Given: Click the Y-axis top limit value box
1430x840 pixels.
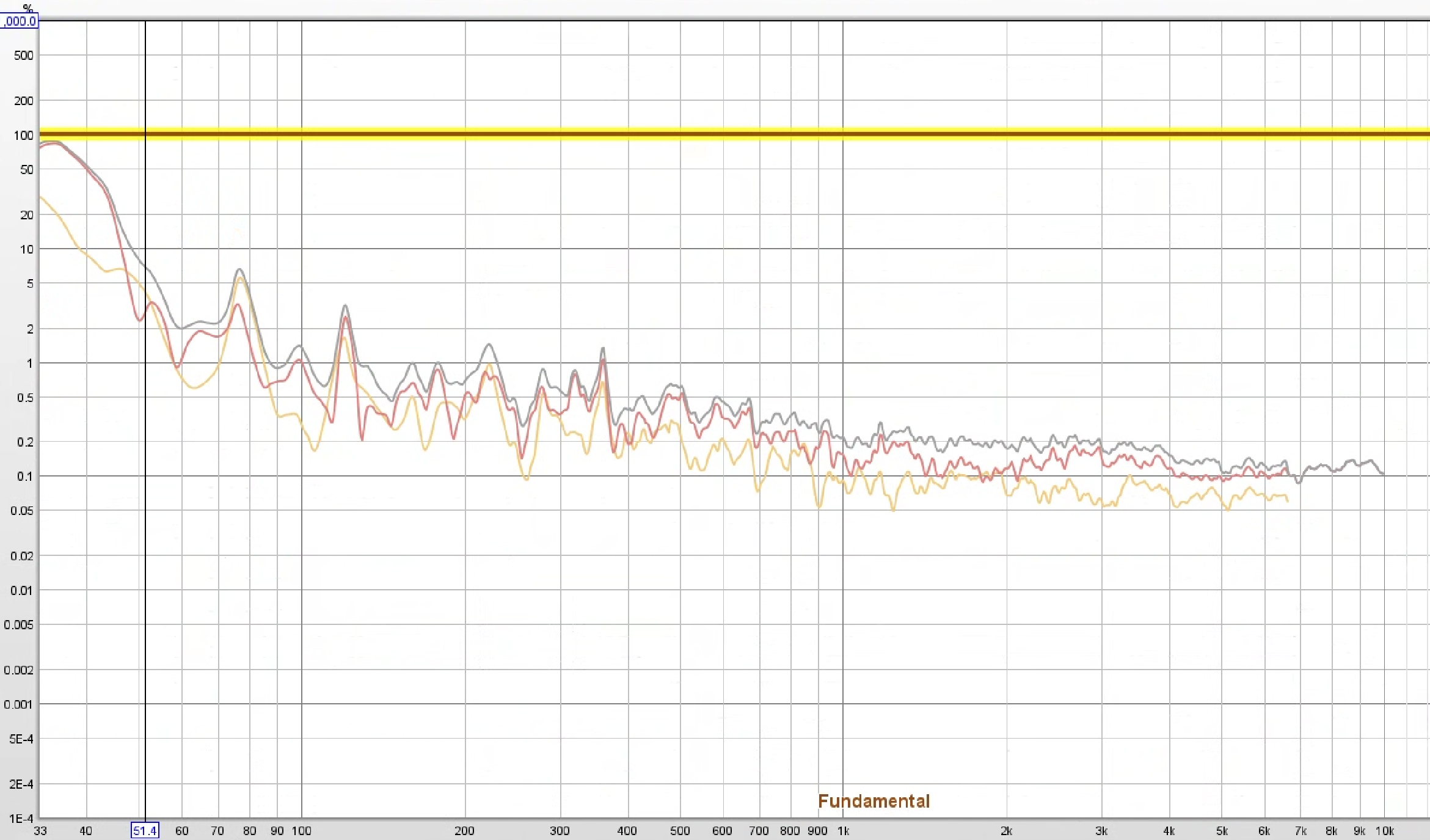Looking at the screenshot, I should tap(19, 21).
